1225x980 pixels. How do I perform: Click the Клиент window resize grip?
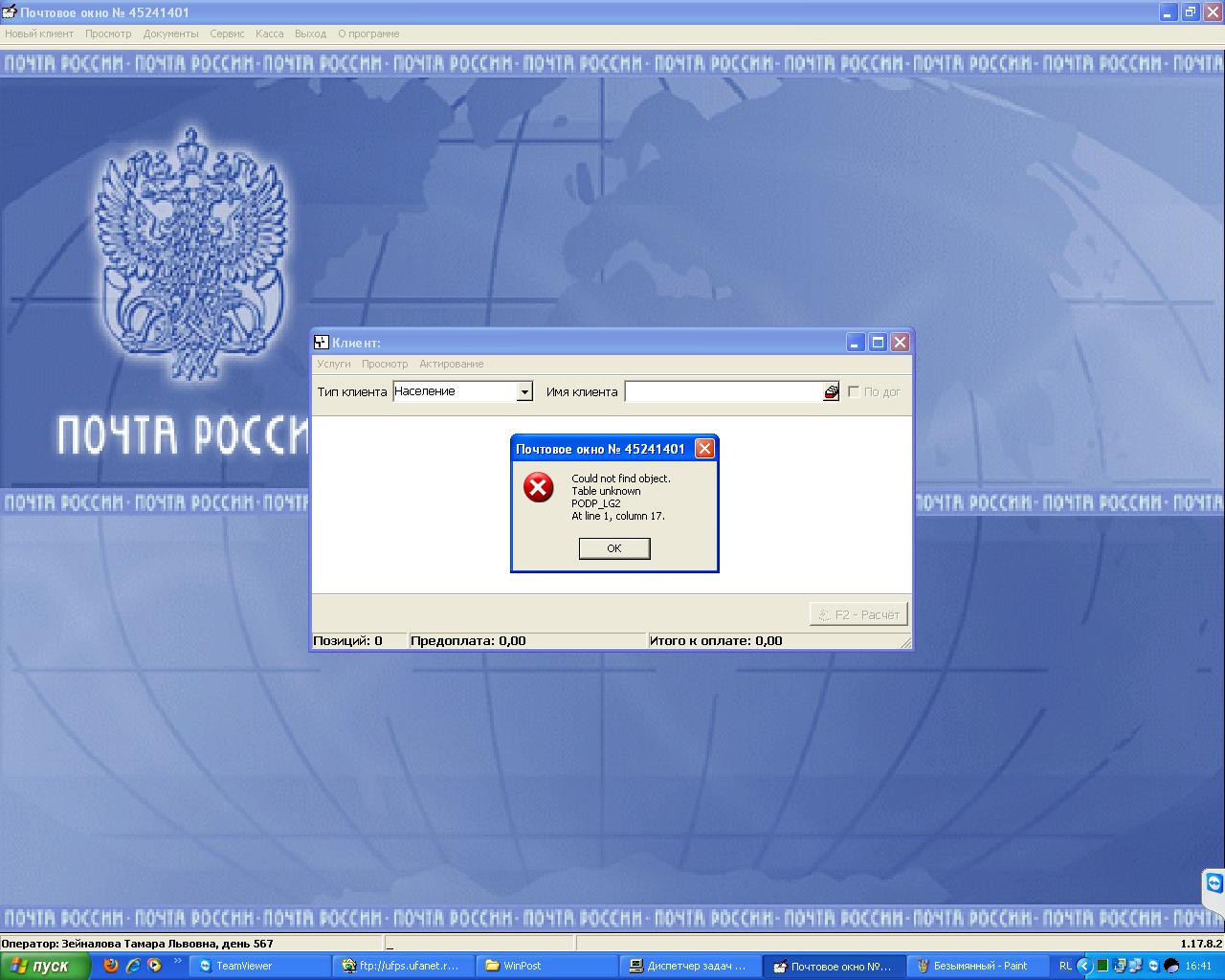pos(905,643)
